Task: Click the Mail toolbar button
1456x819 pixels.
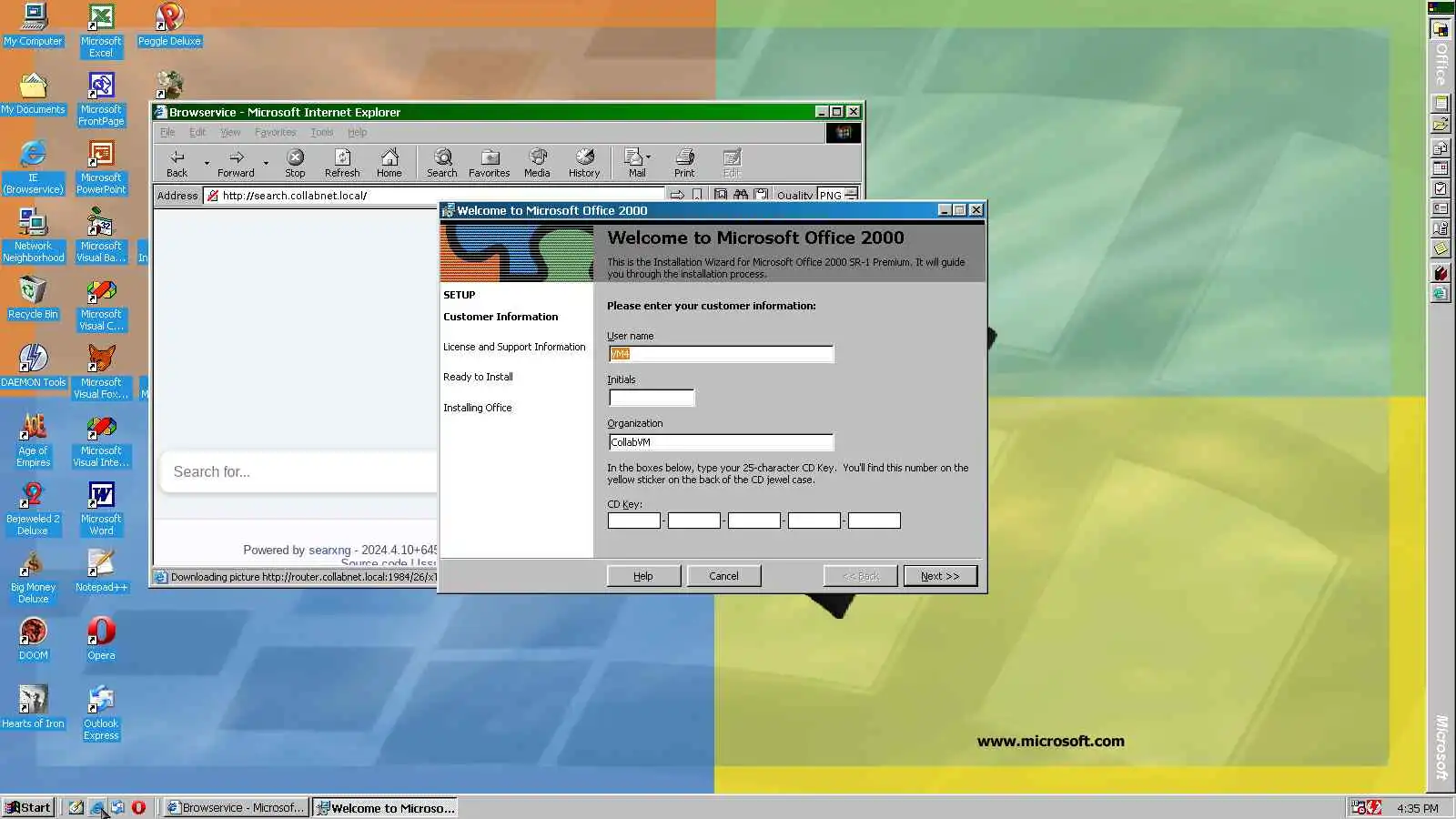Action: (x=637, y=163)
